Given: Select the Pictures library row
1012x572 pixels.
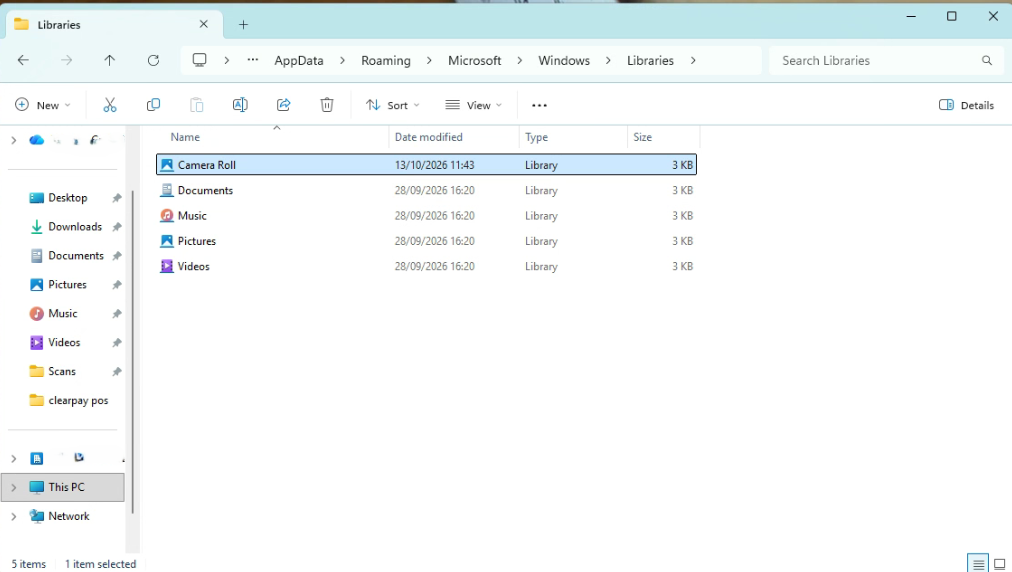Looking at the screenshot, I should (426, 241).
